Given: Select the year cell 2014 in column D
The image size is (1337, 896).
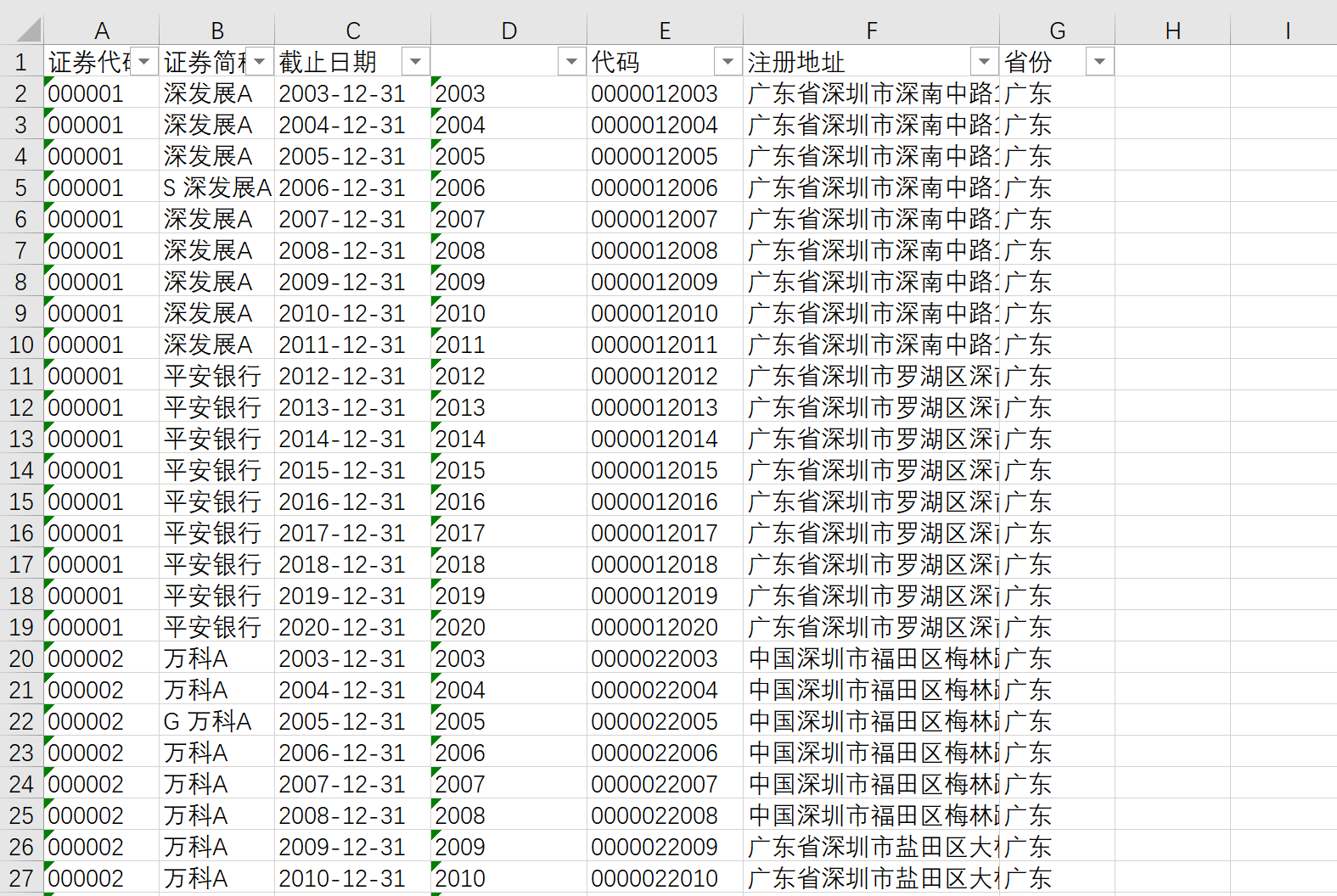Looking at the screenshot, I should click(x=509, y=439).
